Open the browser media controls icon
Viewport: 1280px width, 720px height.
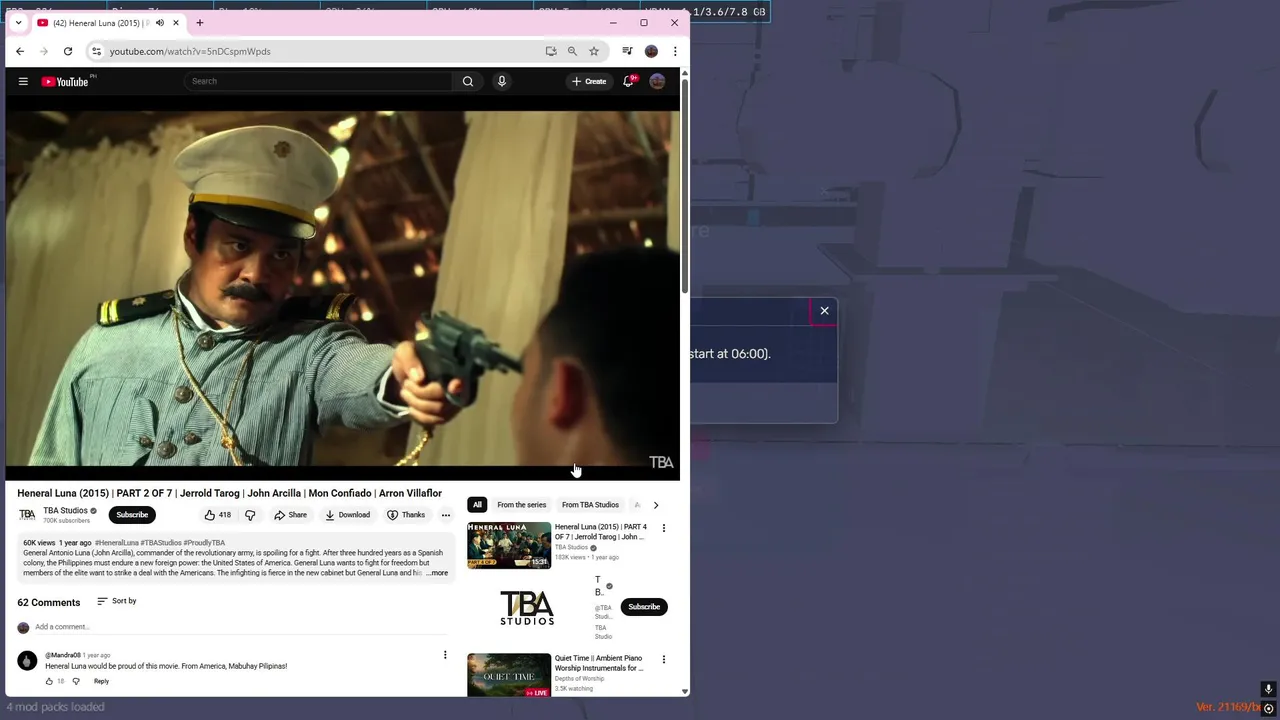[627, 51]
